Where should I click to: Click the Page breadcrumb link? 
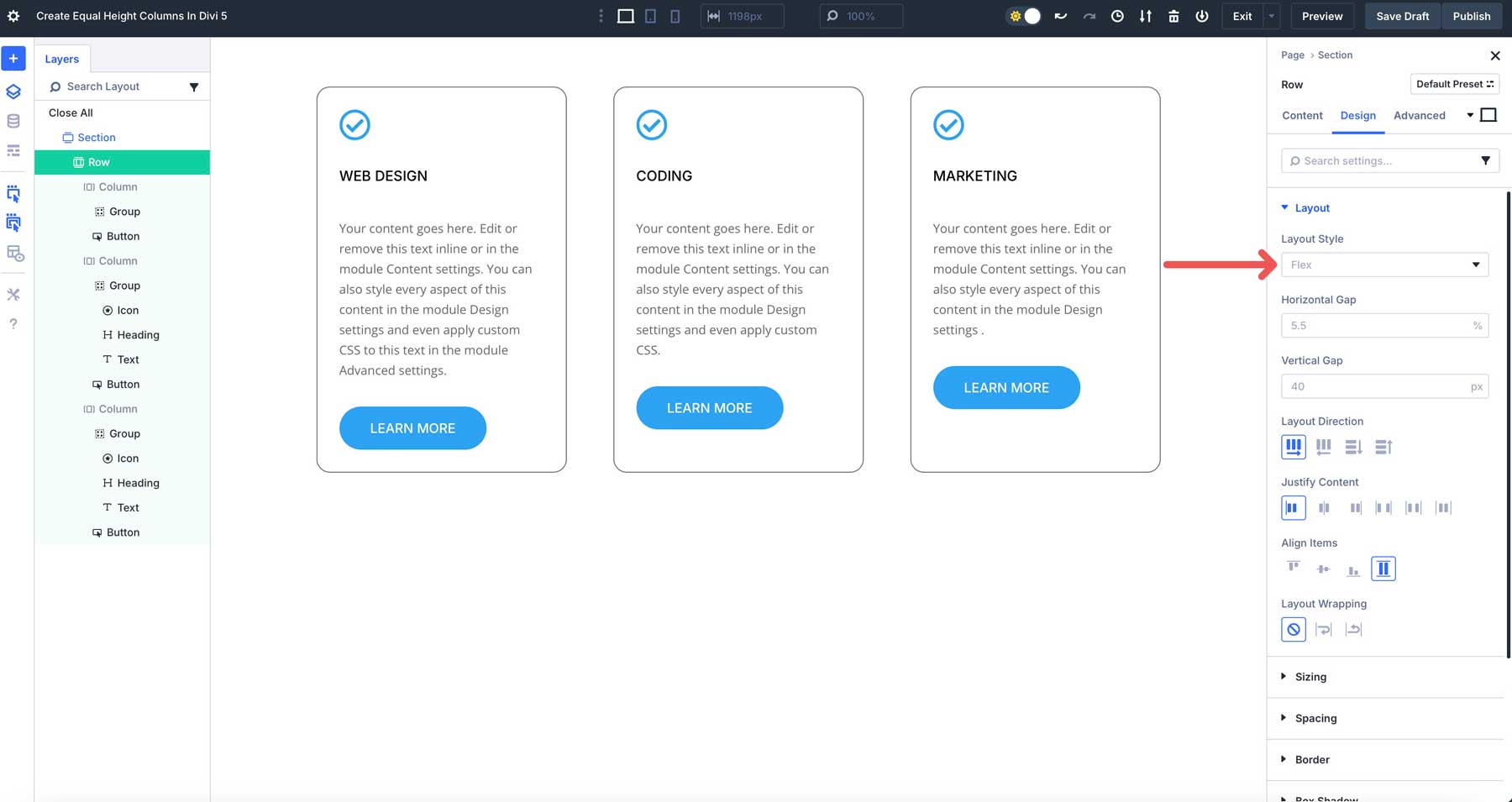point(1293,55)
